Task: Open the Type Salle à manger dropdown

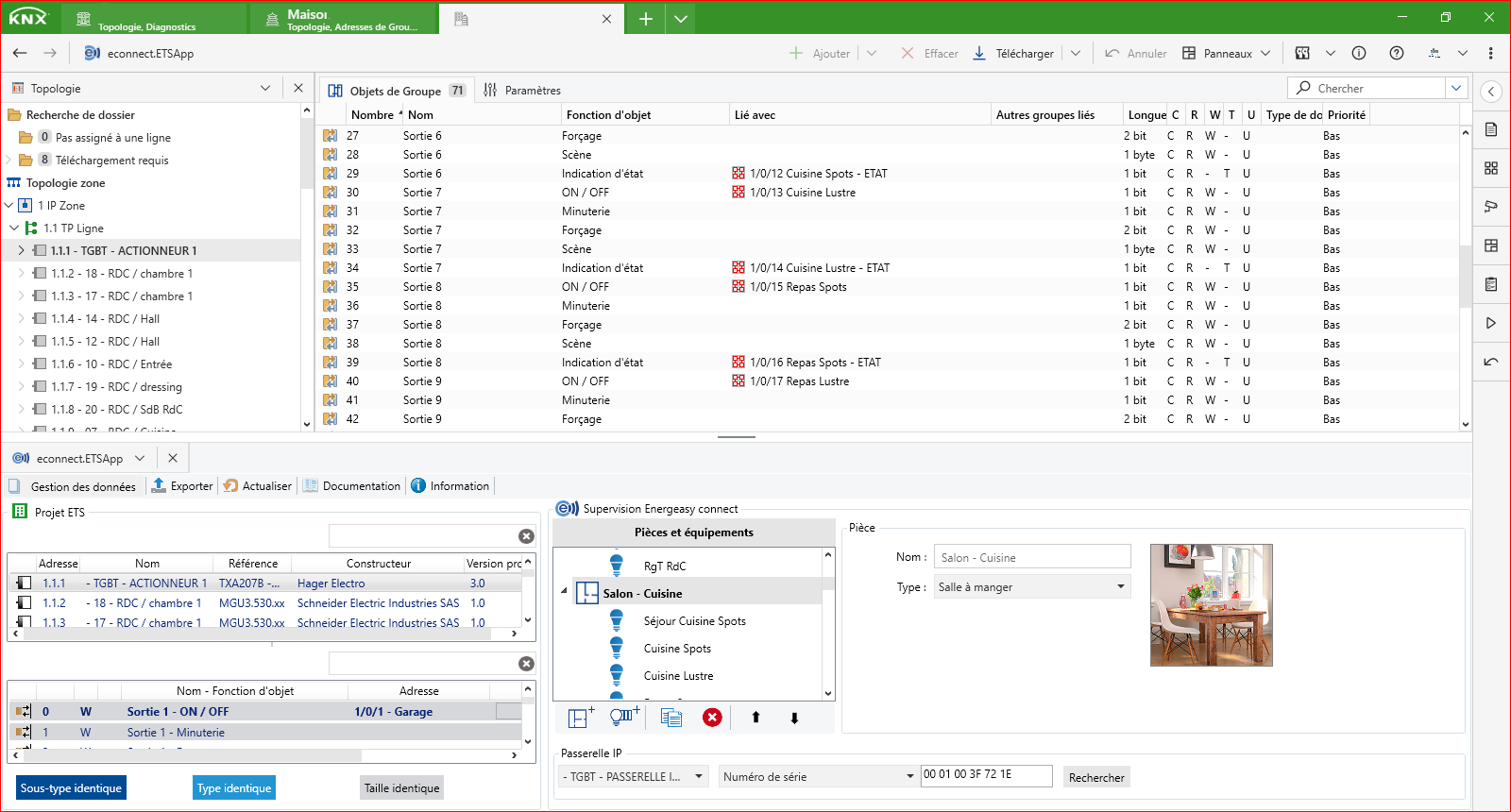Action: pyautogui.click(x=1032, y=587)
